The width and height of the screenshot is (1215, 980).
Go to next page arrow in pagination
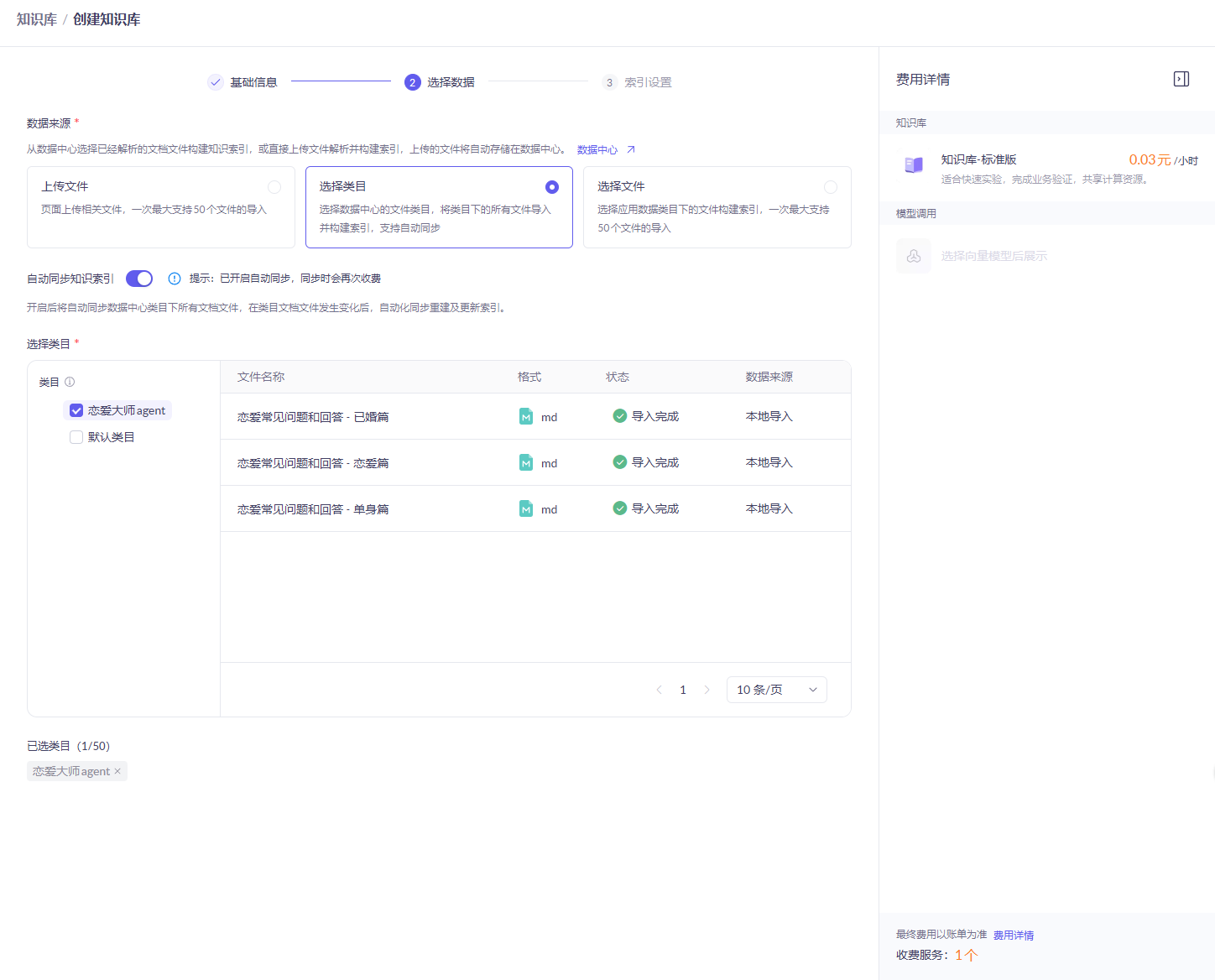point(707,690)
